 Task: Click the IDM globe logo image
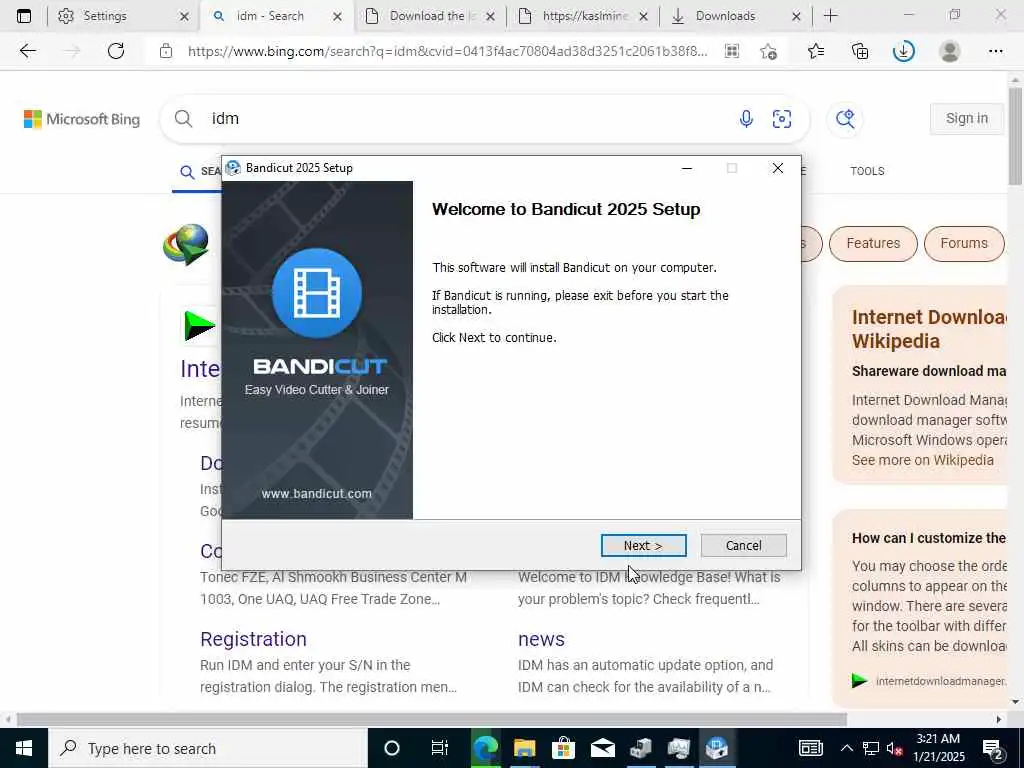186,244
